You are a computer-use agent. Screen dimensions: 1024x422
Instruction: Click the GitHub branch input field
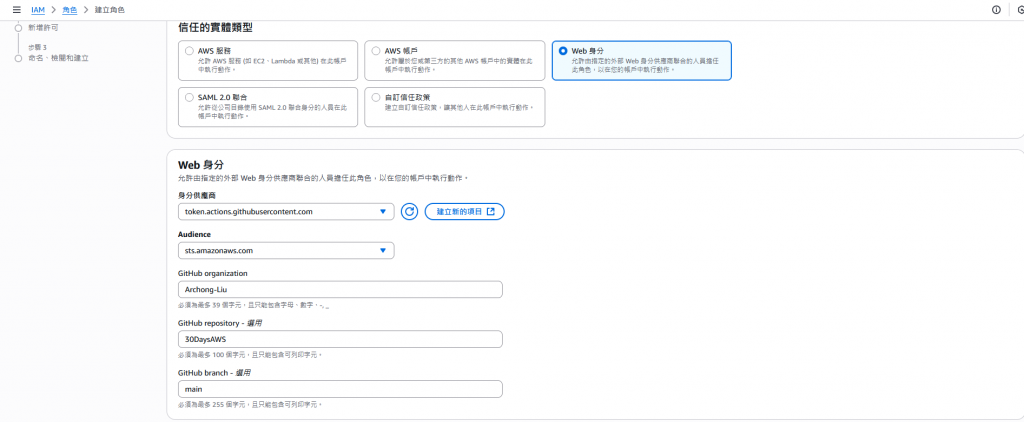[340, 389]
